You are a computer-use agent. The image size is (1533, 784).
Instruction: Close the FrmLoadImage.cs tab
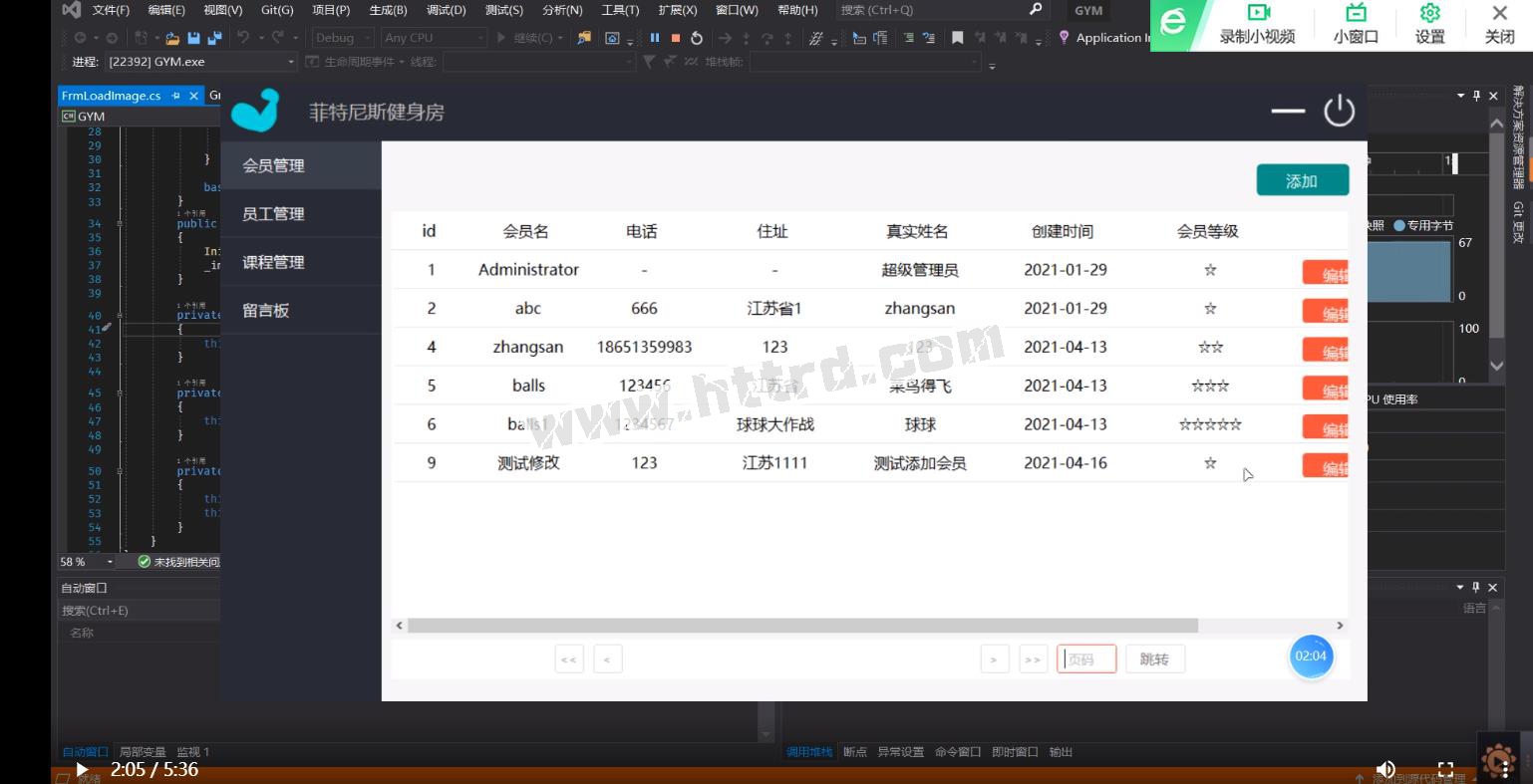pos(193,96)
